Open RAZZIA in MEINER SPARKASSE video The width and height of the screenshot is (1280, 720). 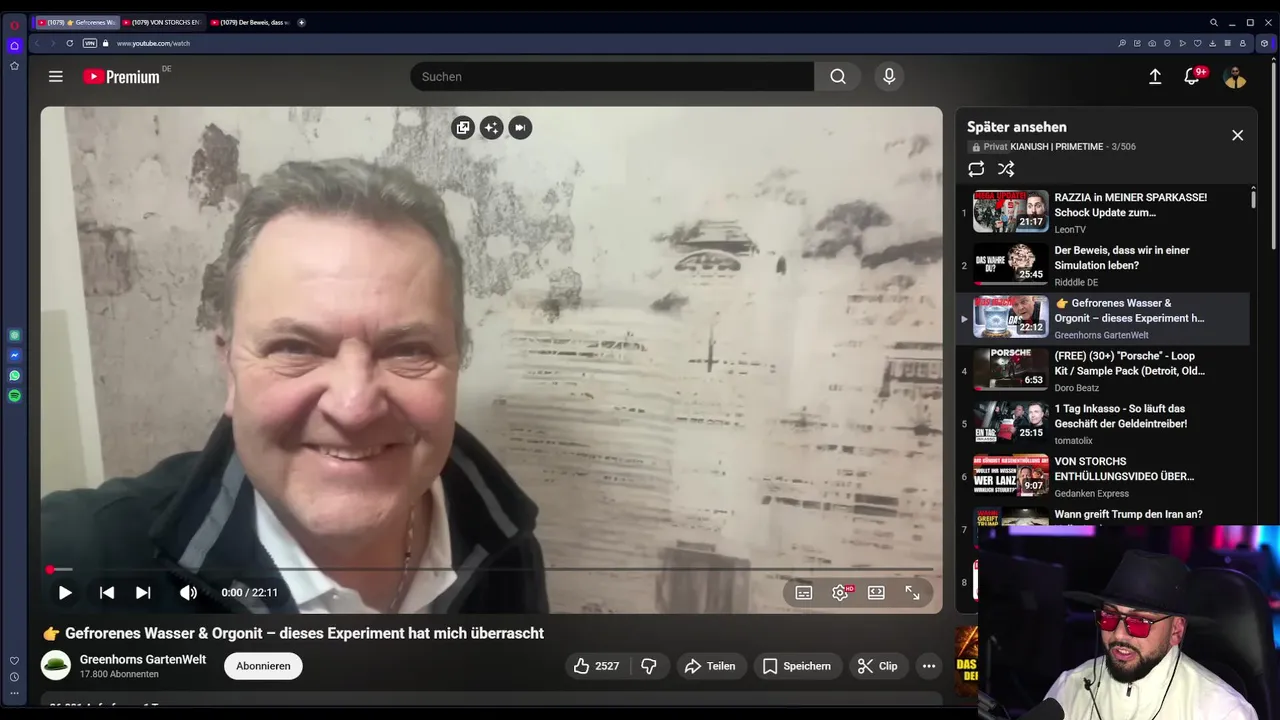[x=1103, y=212]
